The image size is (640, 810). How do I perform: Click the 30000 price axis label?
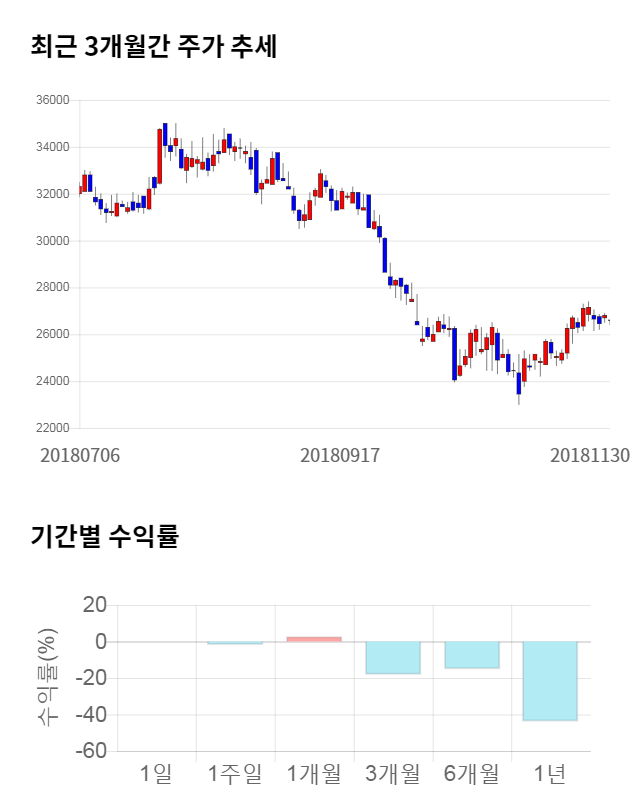click(x=53, y=241)
